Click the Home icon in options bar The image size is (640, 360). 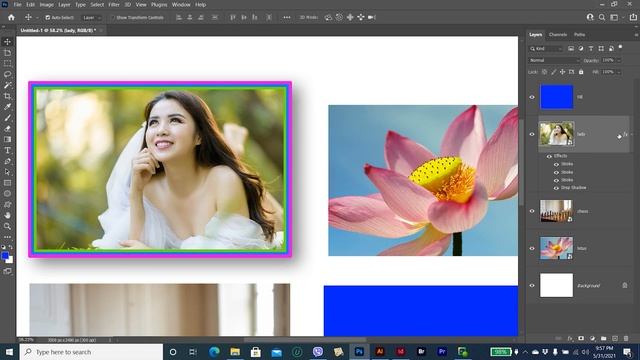[x=11, y=18]
